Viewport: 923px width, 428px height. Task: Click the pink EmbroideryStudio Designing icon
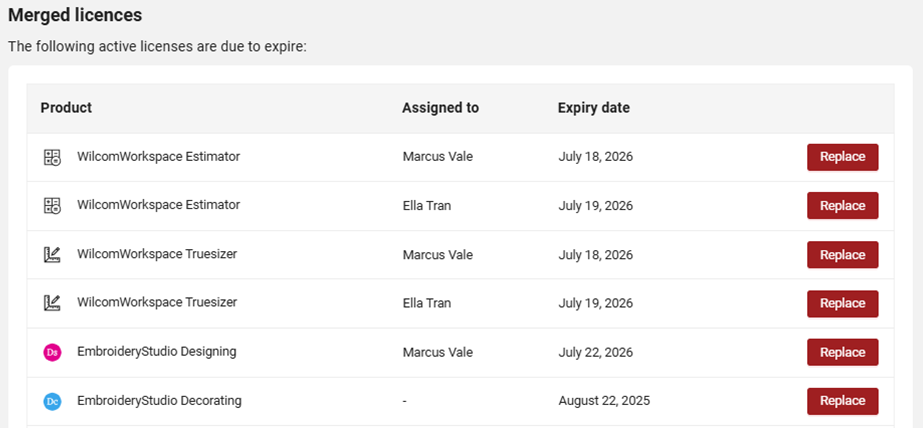point(52,352)
